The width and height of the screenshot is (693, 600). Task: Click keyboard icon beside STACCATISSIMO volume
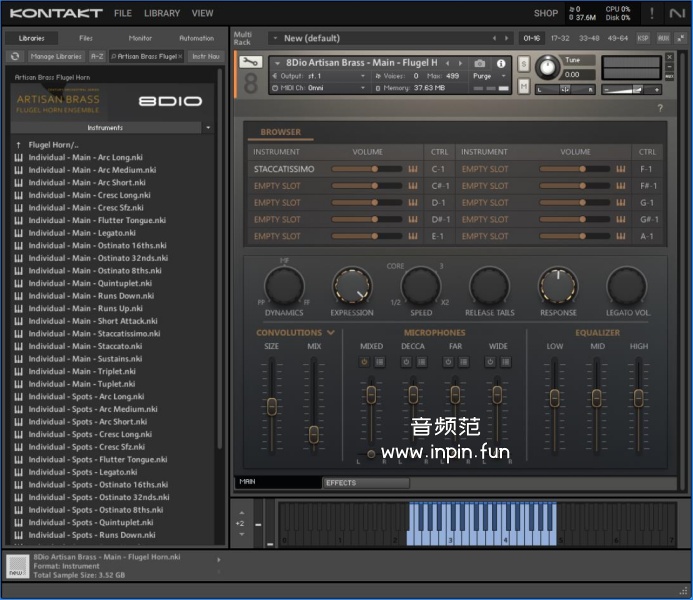tap(412, 169)
